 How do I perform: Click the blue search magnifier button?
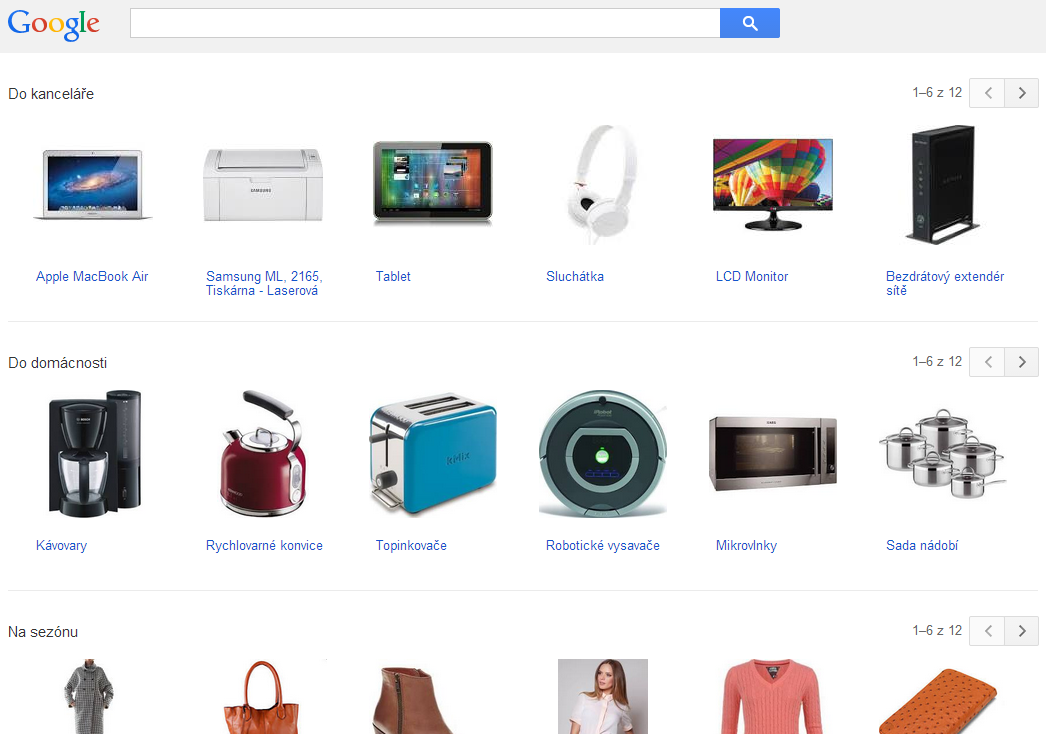pos(749,23)
